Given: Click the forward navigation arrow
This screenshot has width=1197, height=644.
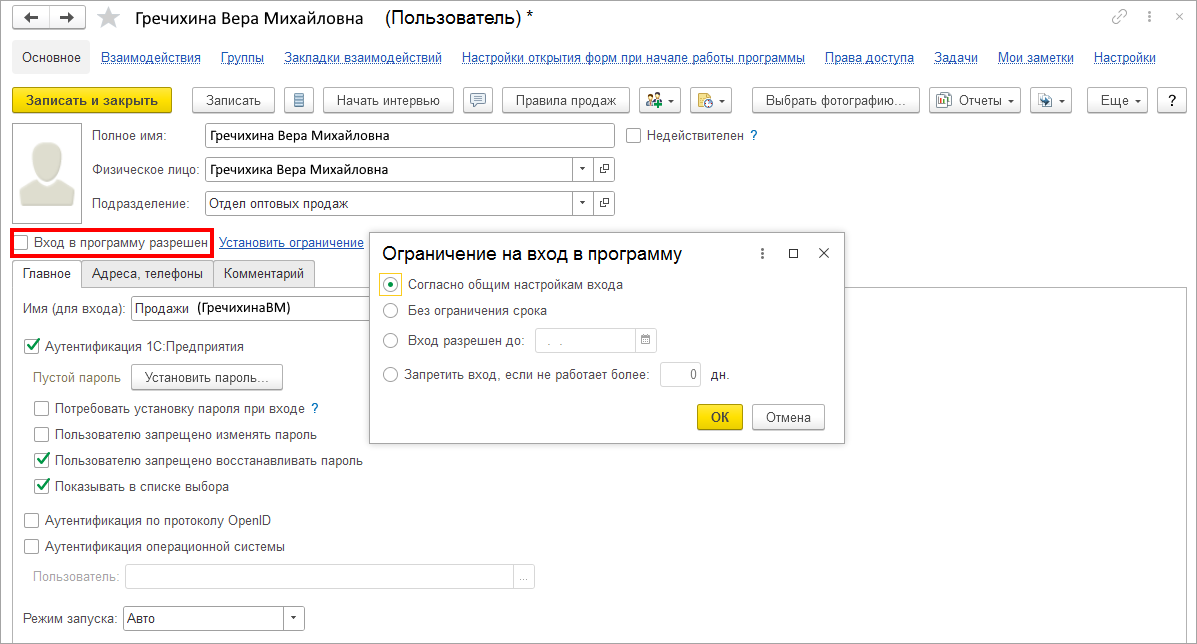Looking at the screenshot, I should [x=67, y=18].
